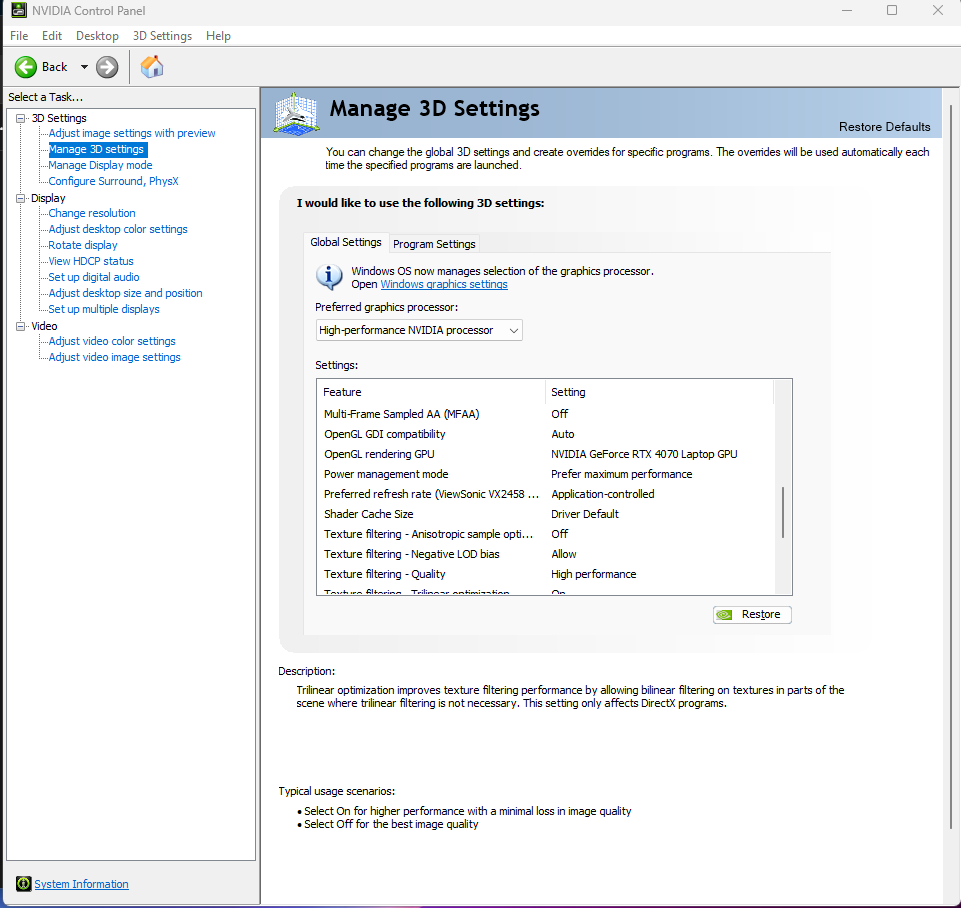Open the 3D Settings menu

coord(162,36)
